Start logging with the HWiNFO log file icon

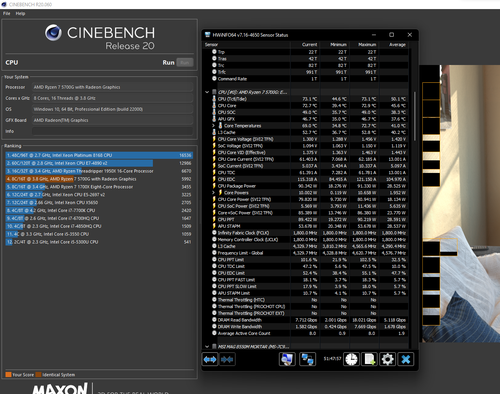[369, 359]
